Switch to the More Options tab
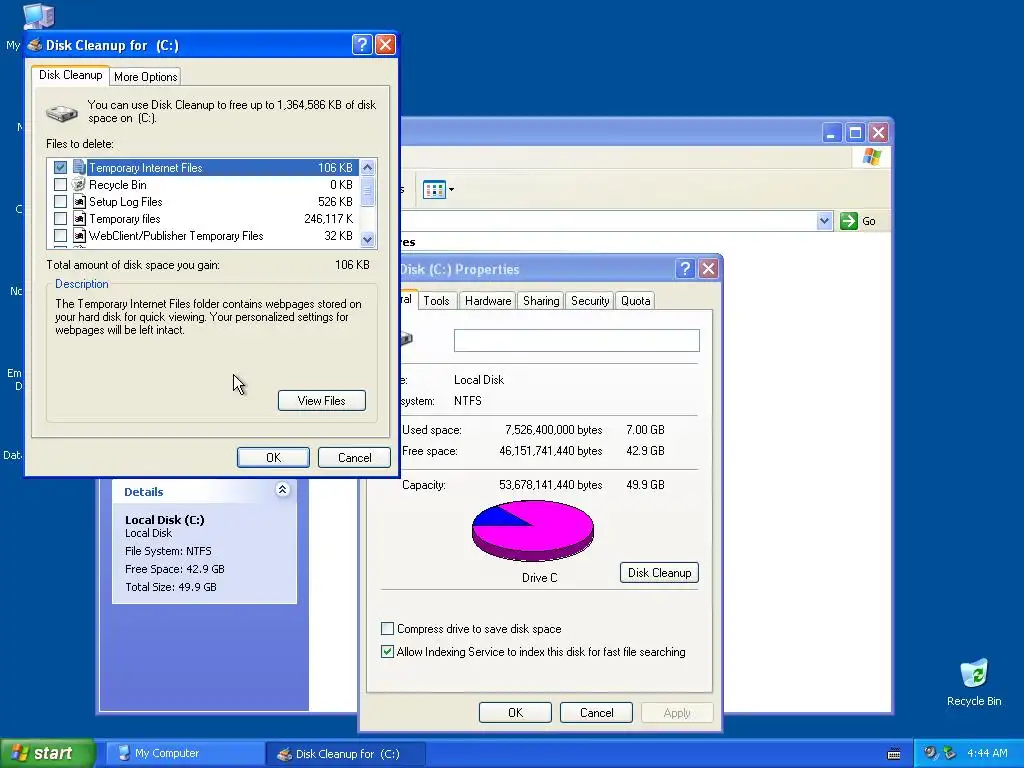 [146, 76]
